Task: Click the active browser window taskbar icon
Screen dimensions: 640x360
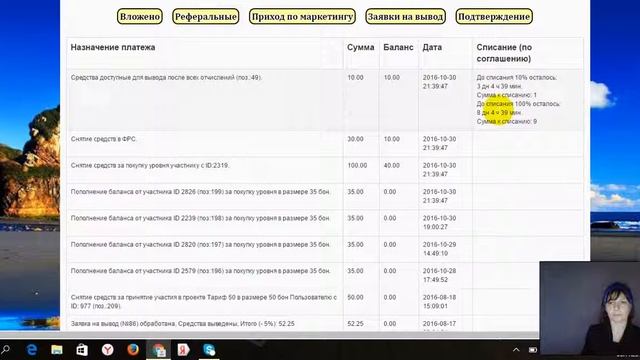Action: tap(158, 350)
